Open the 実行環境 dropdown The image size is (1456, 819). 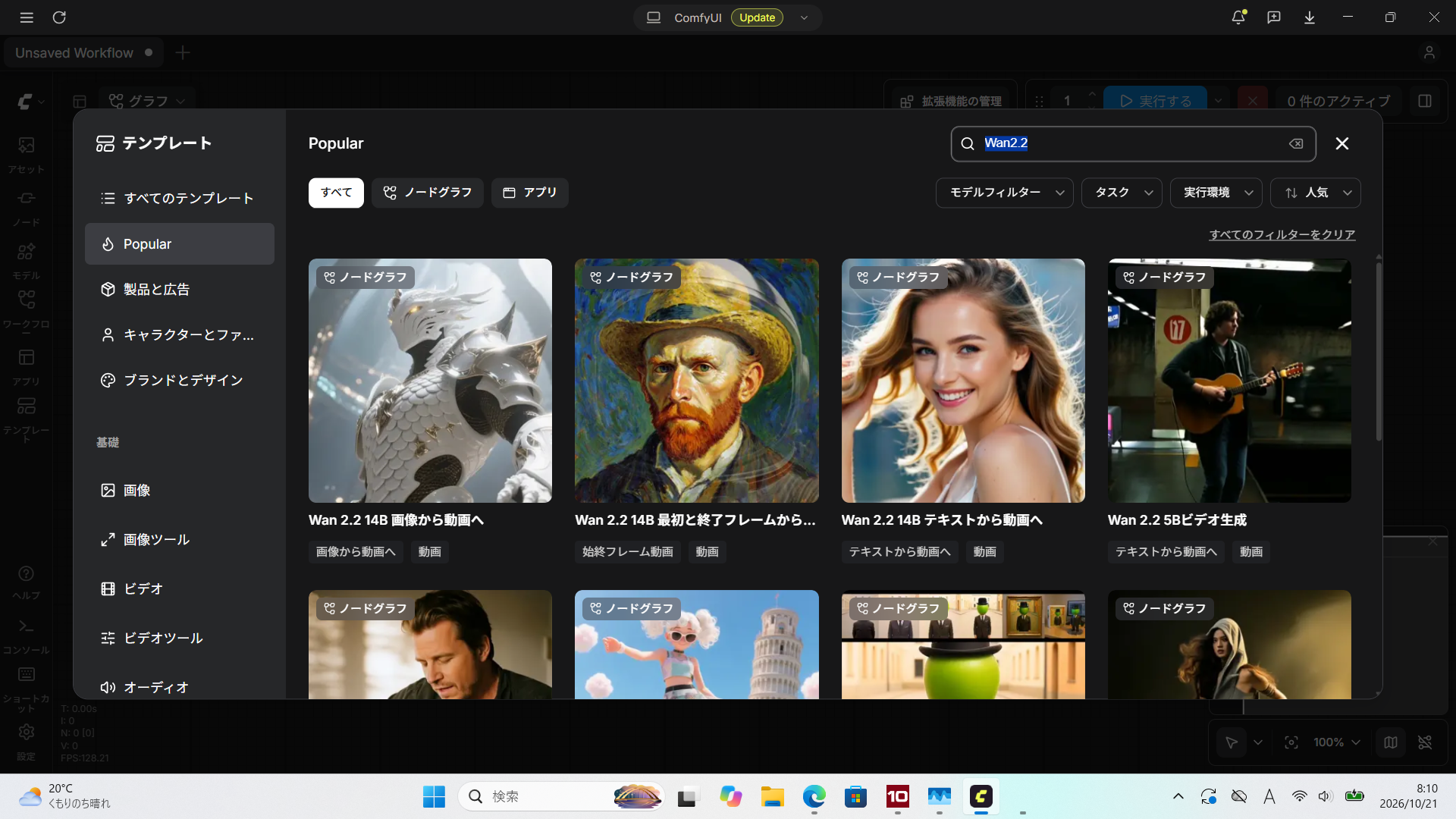click(x=1216, y=193)
